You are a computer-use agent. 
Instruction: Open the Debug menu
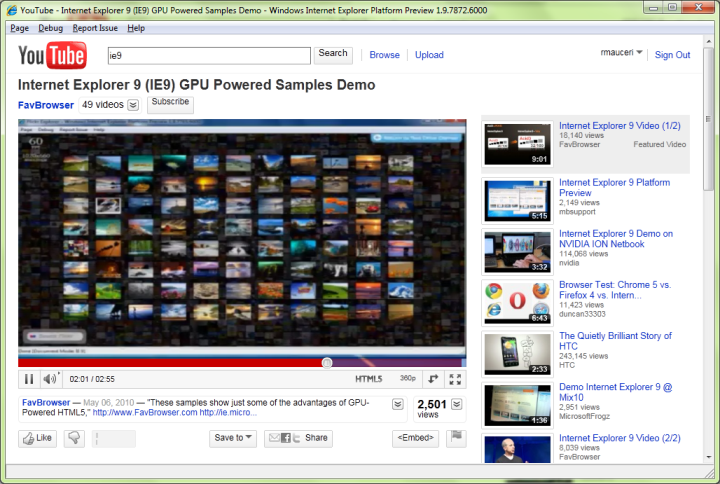click(x=51, y=28)
